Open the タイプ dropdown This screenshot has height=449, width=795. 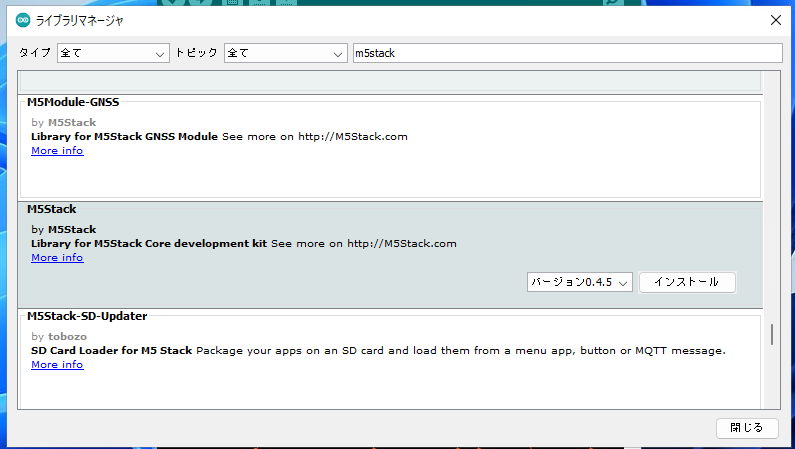pos(113,53)
